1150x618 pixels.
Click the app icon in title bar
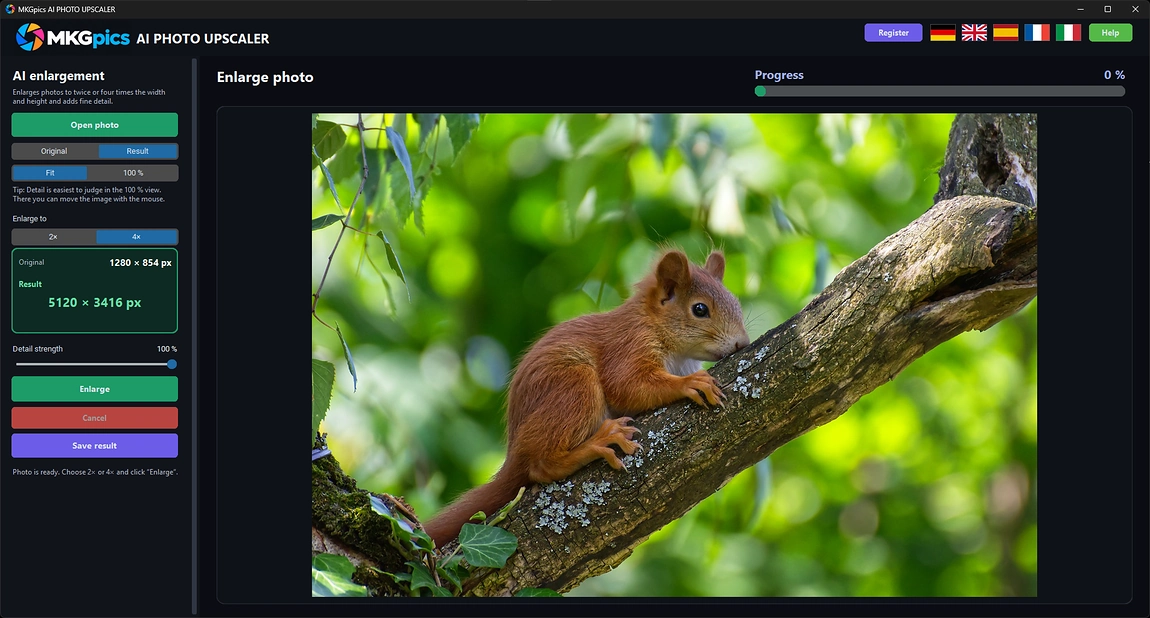(10, 9)
